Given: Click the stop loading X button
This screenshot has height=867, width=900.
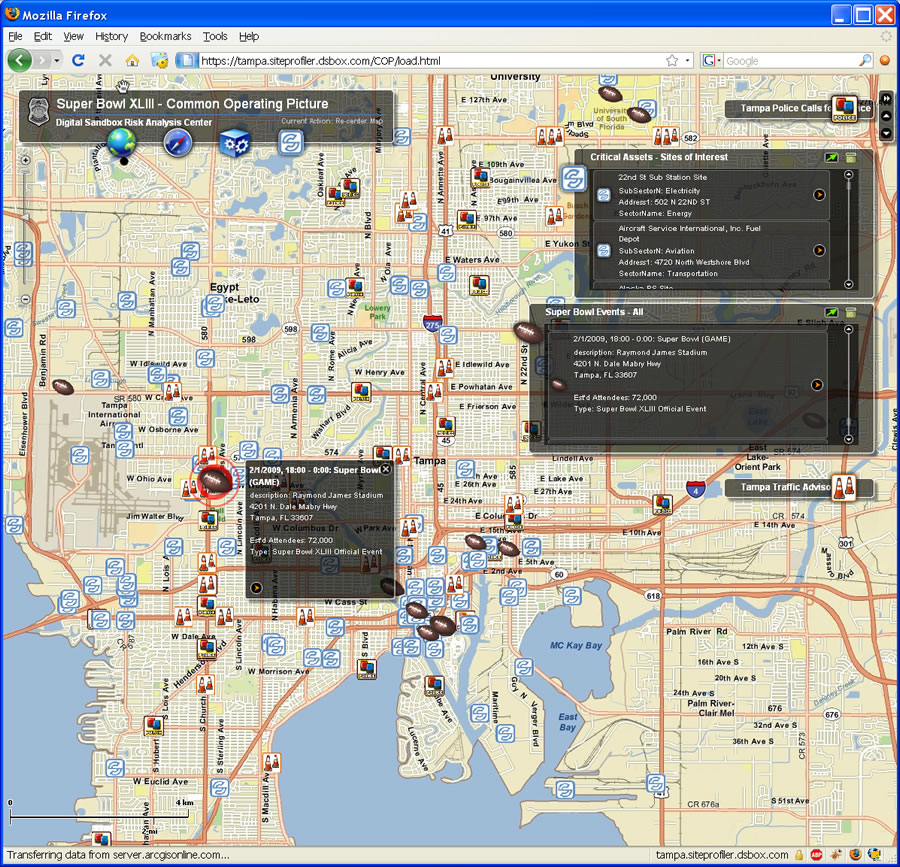Looking at the screenshot, I should pos(105,60).
